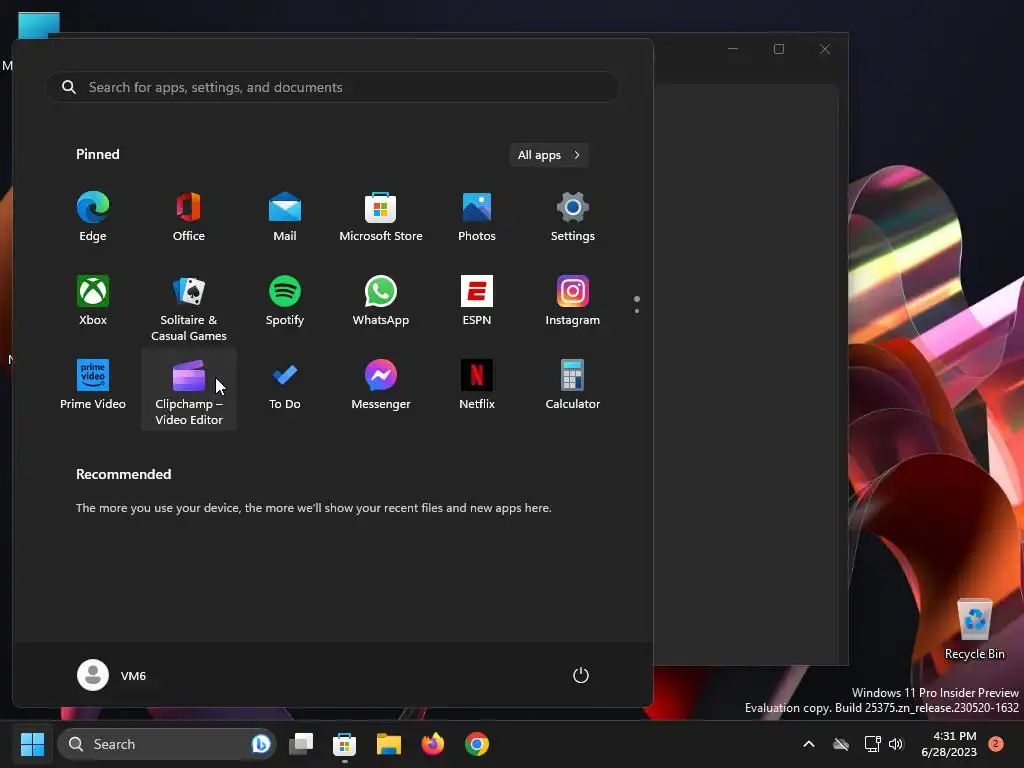Open Settings from the Start menu
The image size is (1024, 768).
coord(573,217)
